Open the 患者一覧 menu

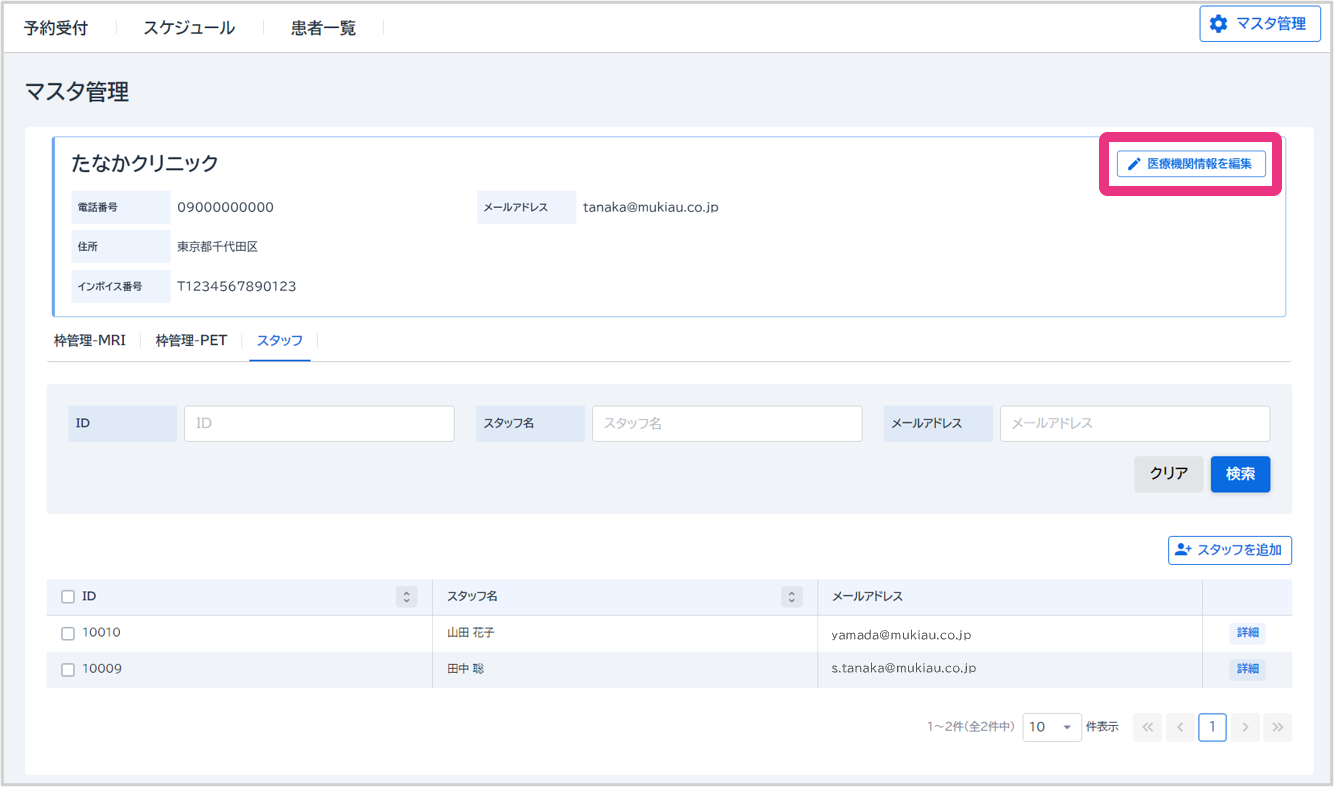(x=323, y=28)
